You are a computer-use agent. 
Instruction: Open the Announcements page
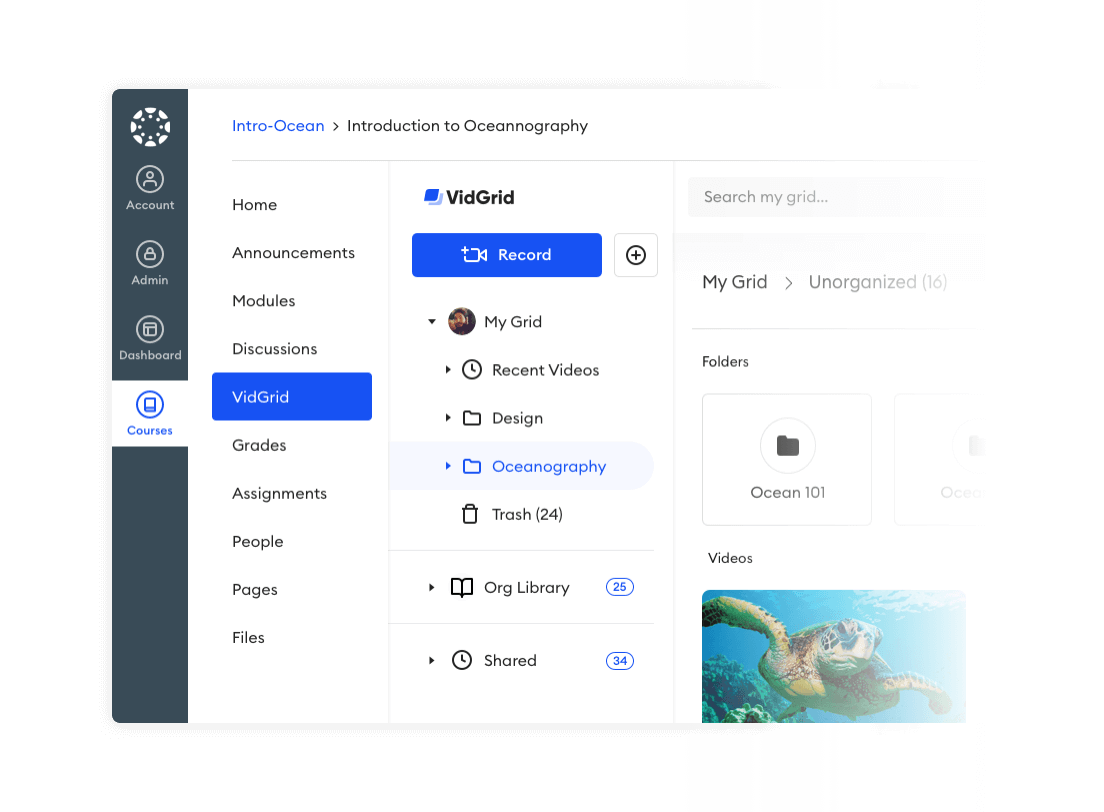pyautogui.click(x=293, y=253)
